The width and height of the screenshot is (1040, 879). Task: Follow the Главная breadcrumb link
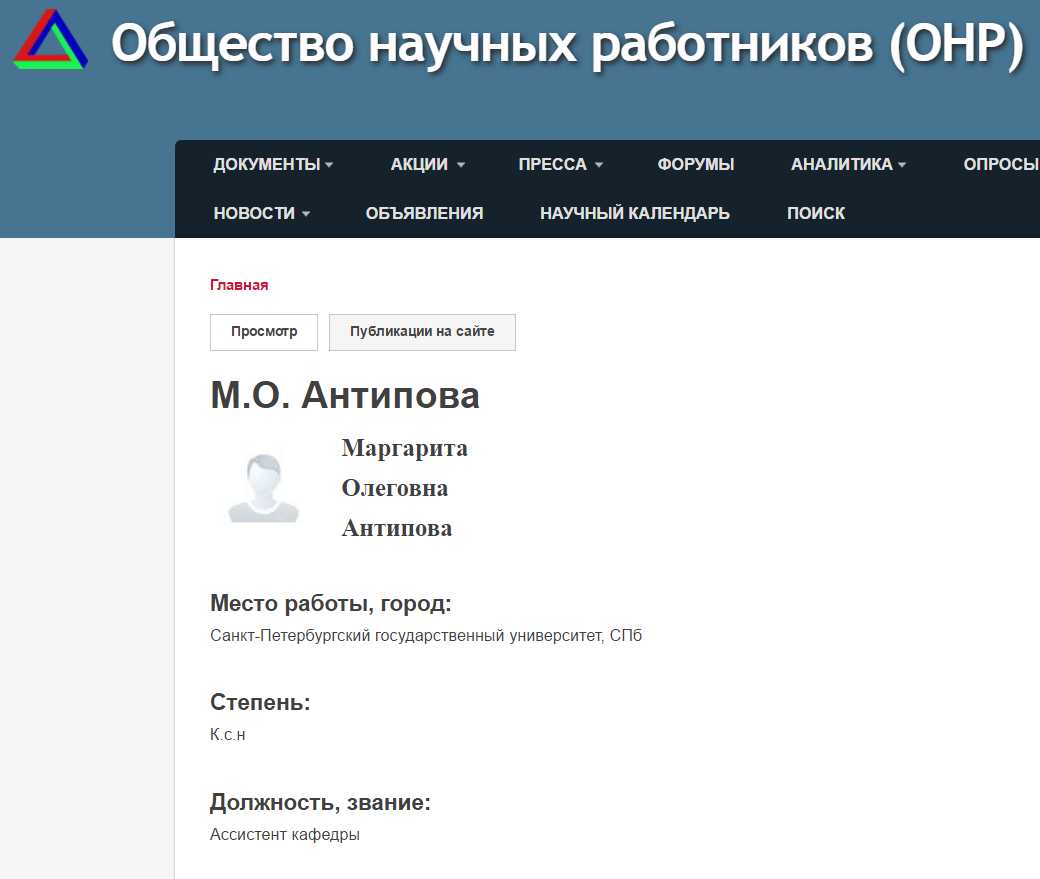pos(239,285)
